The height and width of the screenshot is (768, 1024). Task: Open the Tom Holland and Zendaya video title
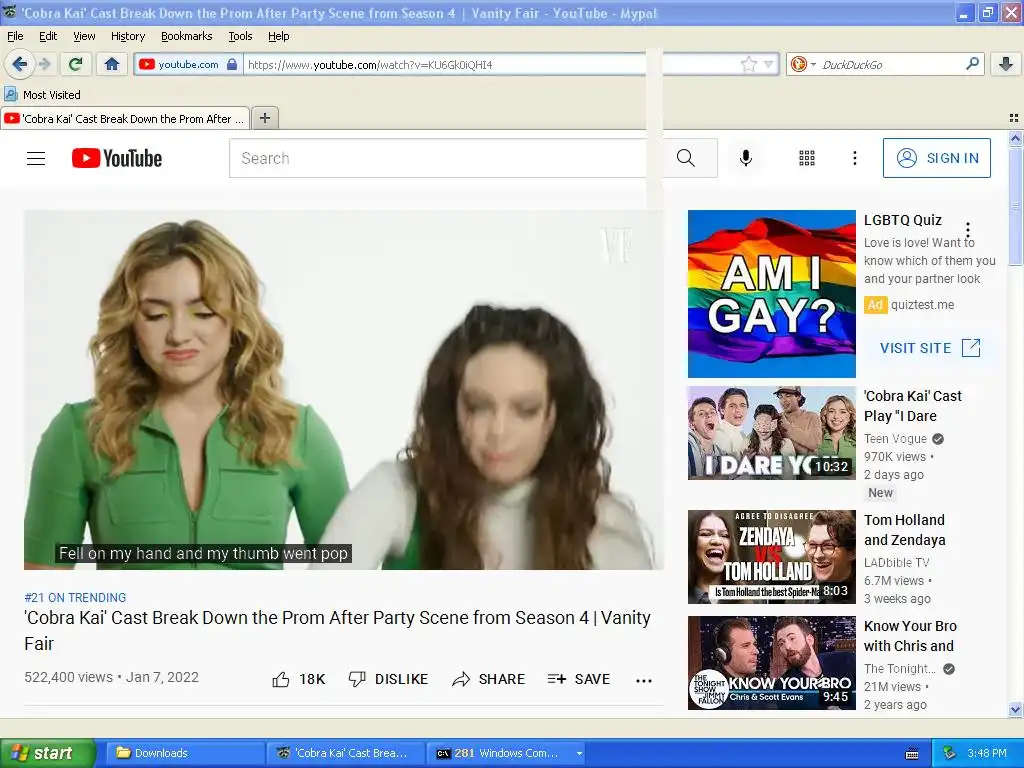tap(904, 530)
